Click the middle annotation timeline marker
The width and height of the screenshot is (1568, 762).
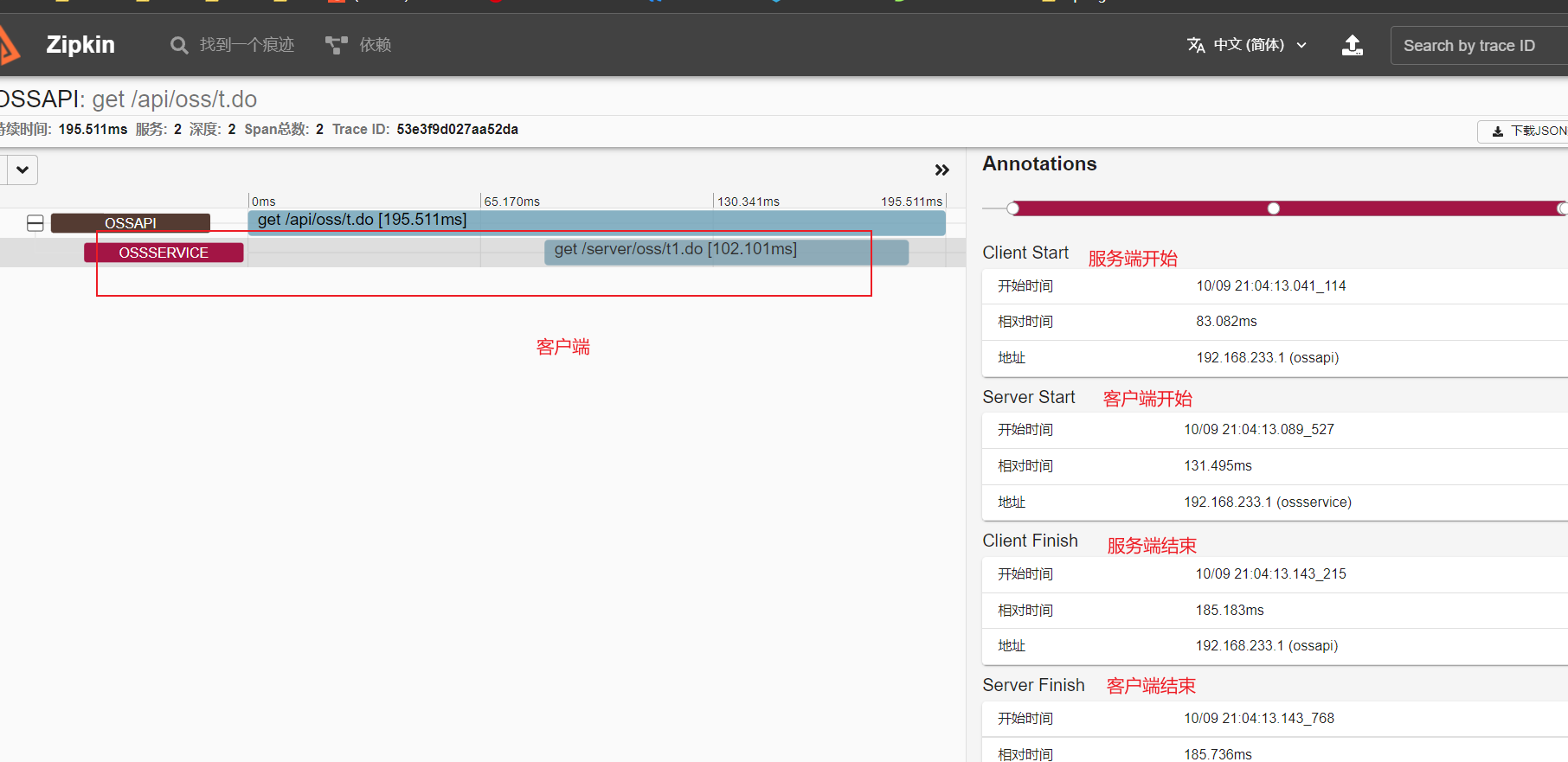pos(1274,208)
